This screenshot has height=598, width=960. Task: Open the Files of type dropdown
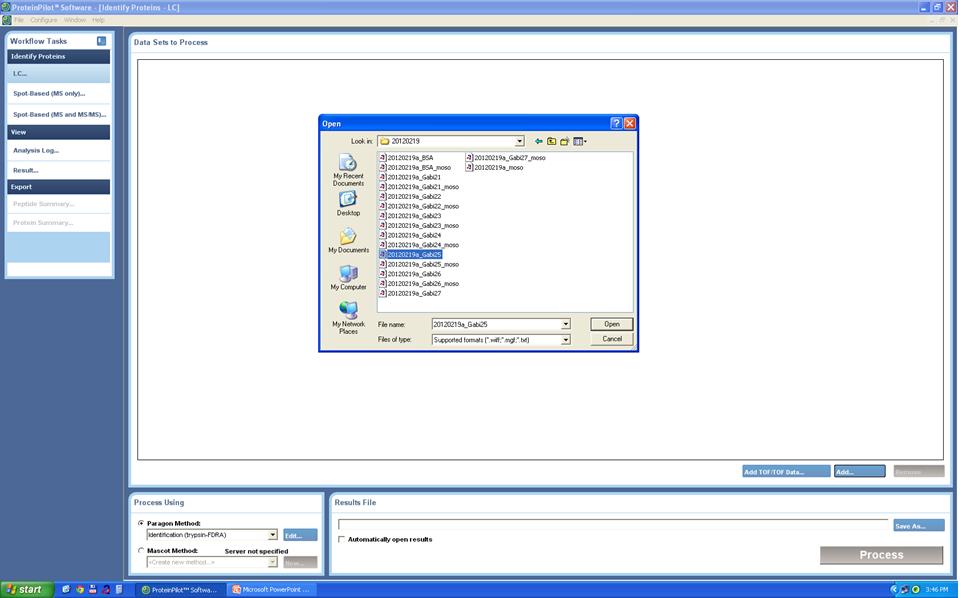tap(566, 340)
